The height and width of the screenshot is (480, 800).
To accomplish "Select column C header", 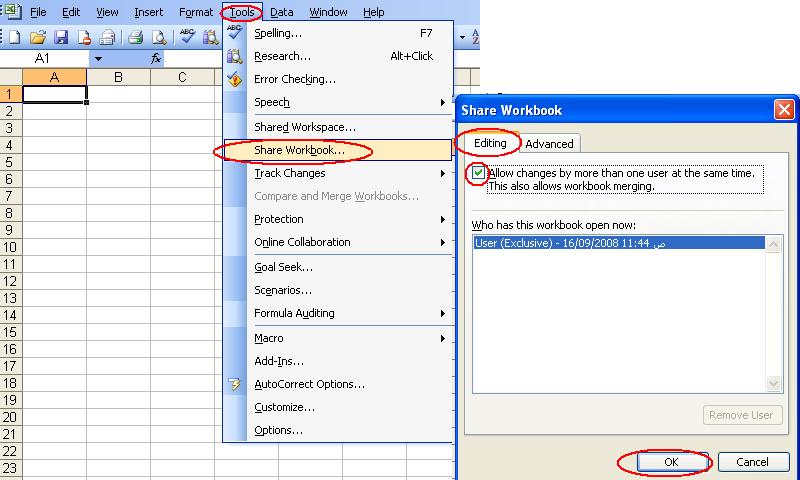I will 182,77.
